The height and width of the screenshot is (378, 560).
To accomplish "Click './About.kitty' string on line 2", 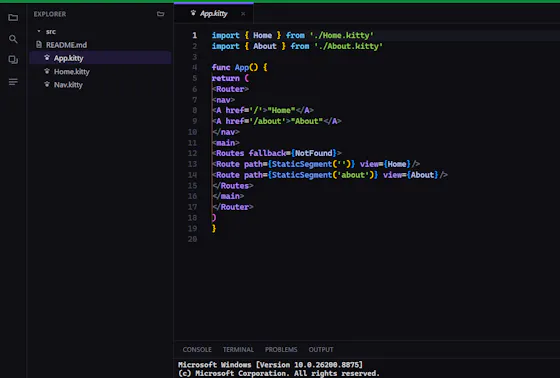I will pyautogui.click(x=348, y=46).
